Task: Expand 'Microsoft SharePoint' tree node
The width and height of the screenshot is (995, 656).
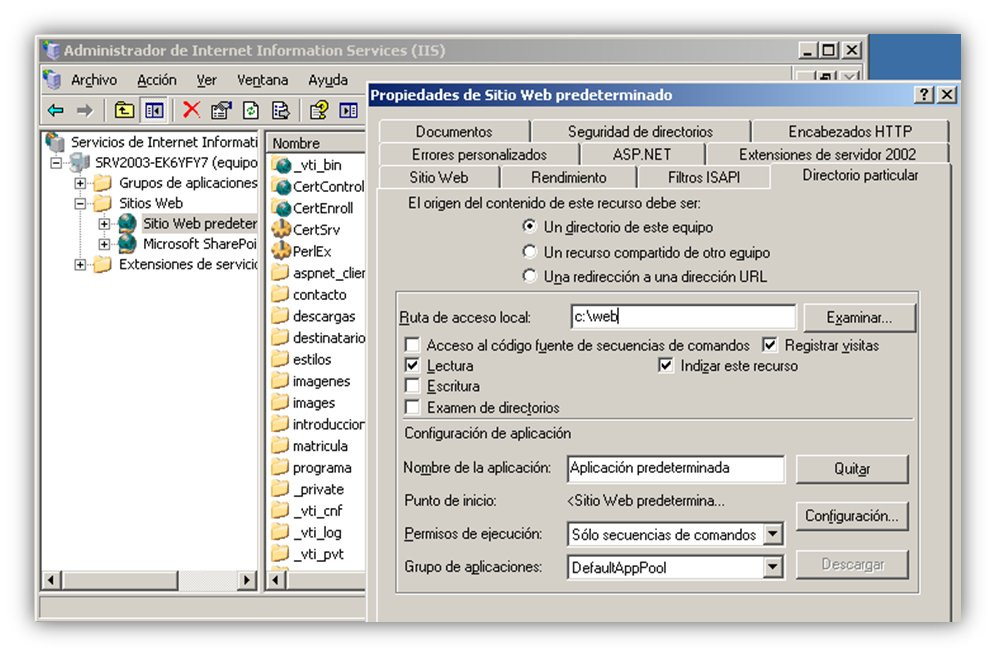Action: point(104,244)
